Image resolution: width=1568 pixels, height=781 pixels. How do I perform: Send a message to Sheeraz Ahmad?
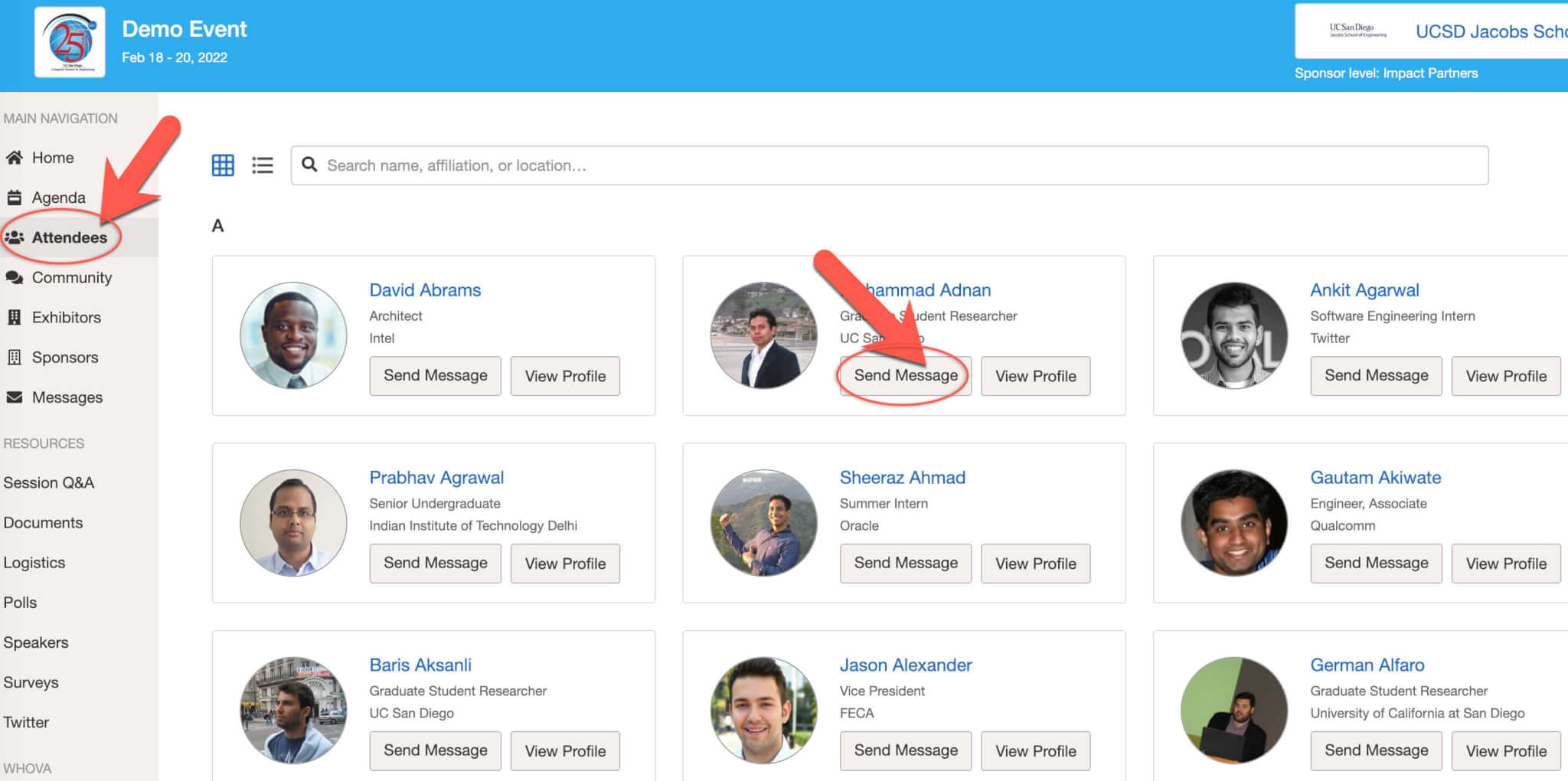(906, 563)
